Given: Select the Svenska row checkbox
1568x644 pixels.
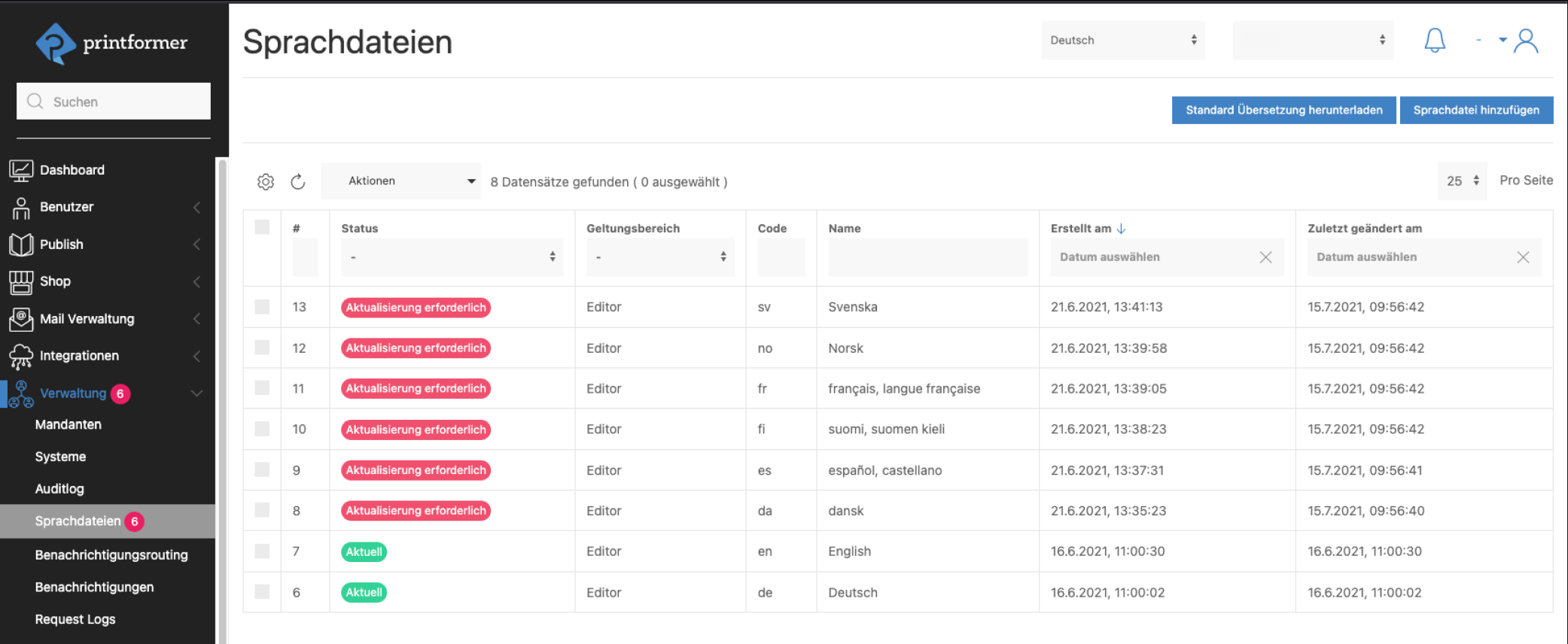Looking at the screenshot, I should pyautogui.click(x=262, y=307).
